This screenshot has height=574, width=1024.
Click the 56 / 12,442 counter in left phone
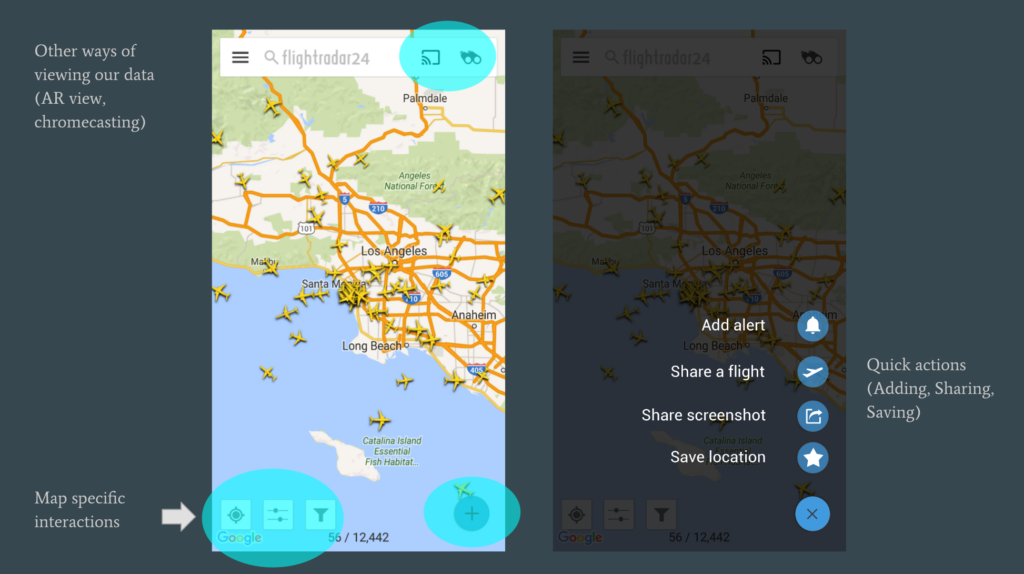(359, 537)
